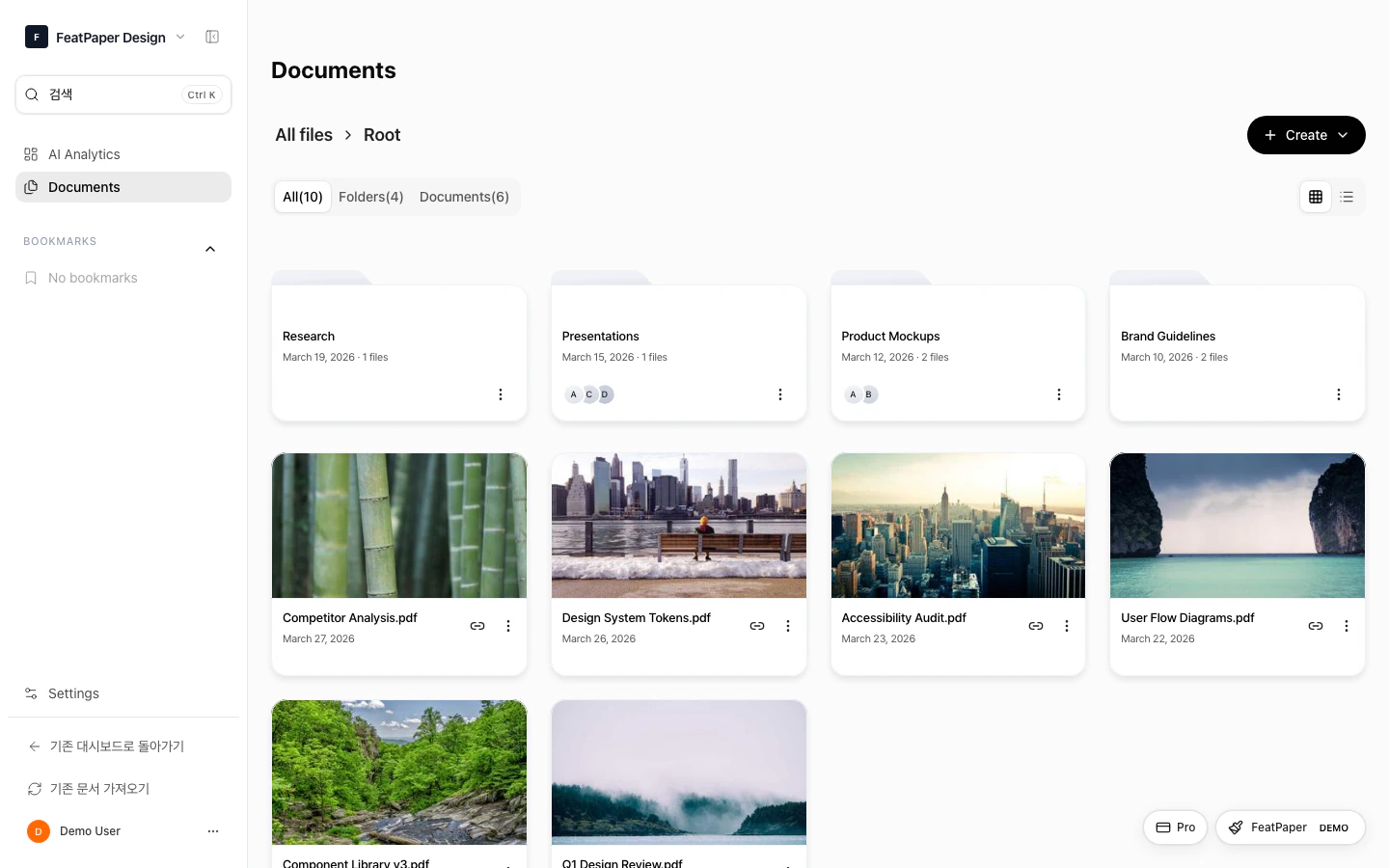Viewport: 1389px width, 868px height.
Task: Click the User Flow Diagrams.pdf file name
Action: click(x=1187, y=618)
